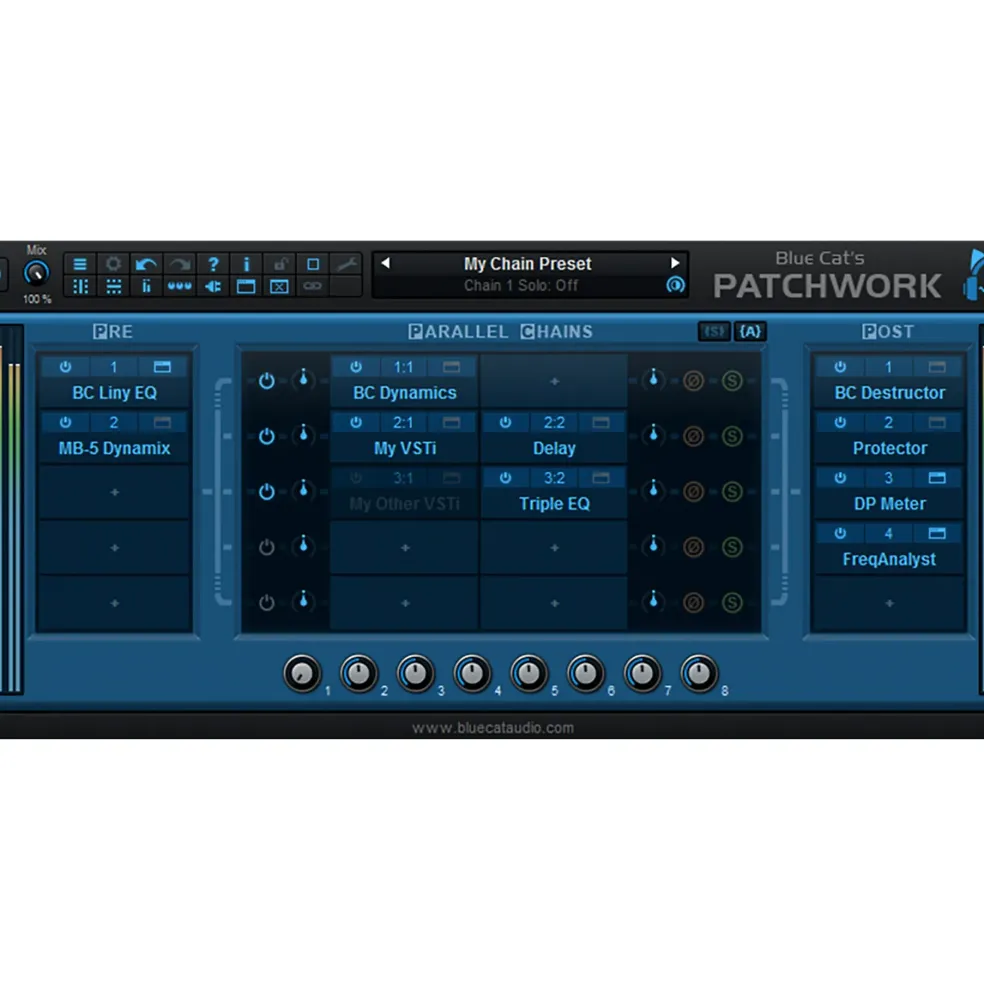Add plugin in empty chain 1 second slot
This screenshot has height=985, width=984.
(554, 381)
